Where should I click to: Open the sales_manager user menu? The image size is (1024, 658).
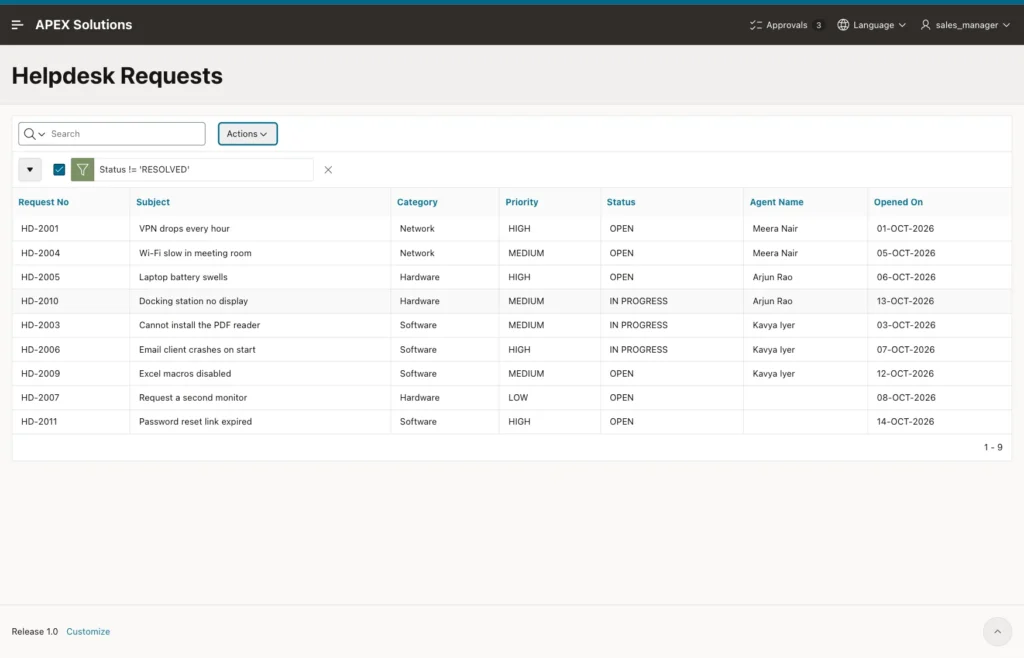(965, 25)
